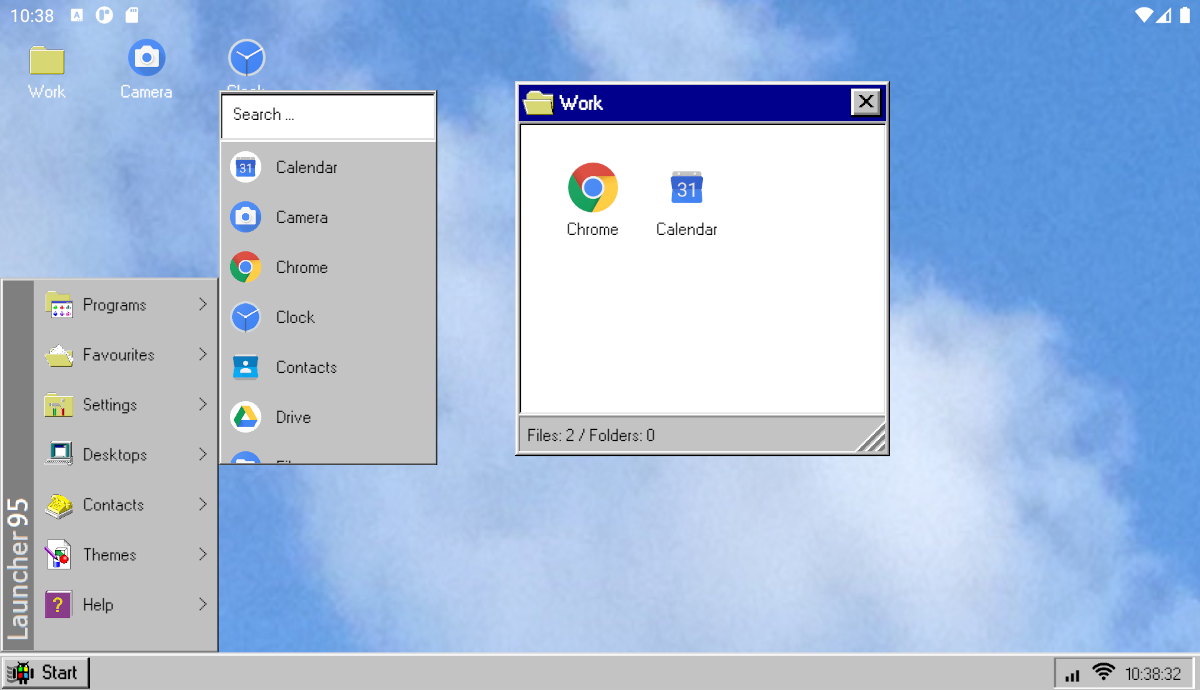Click the Drive icon in programs list
Image resolution: width=1200 pixels, height=690 pixels.
pos(246,417)
